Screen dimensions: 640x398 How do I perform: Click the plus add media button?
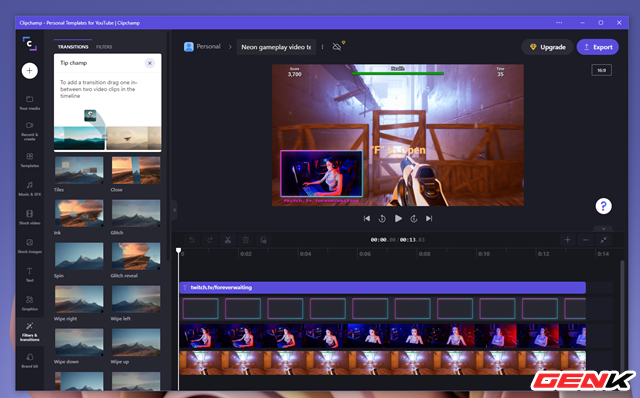(x=29, y=71)
